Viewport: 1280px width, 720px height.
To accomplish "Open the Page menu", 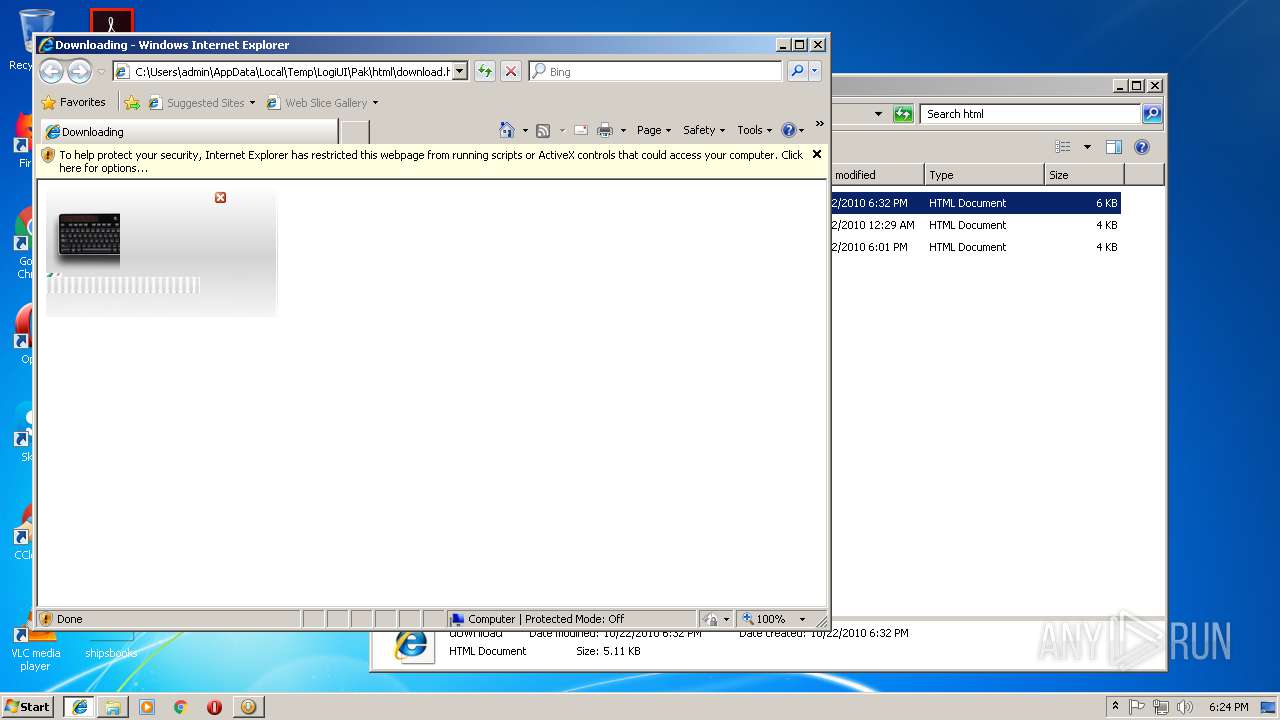I will click(654, 130).
